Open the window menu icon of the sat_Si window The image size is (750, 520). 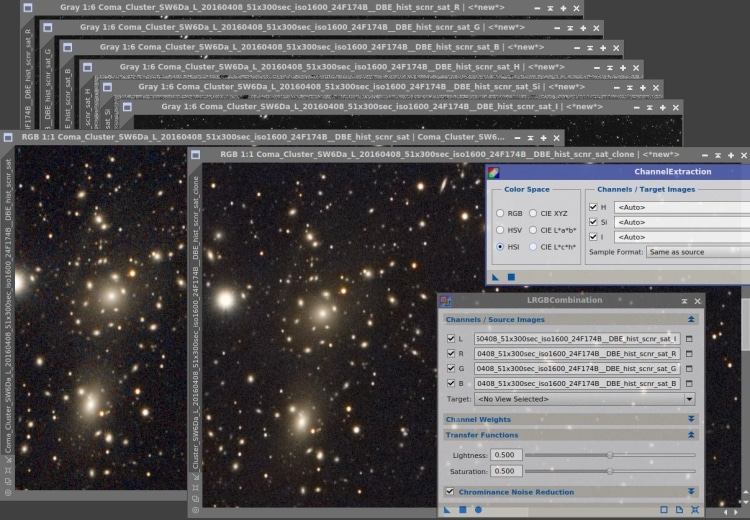pos(107,87)
